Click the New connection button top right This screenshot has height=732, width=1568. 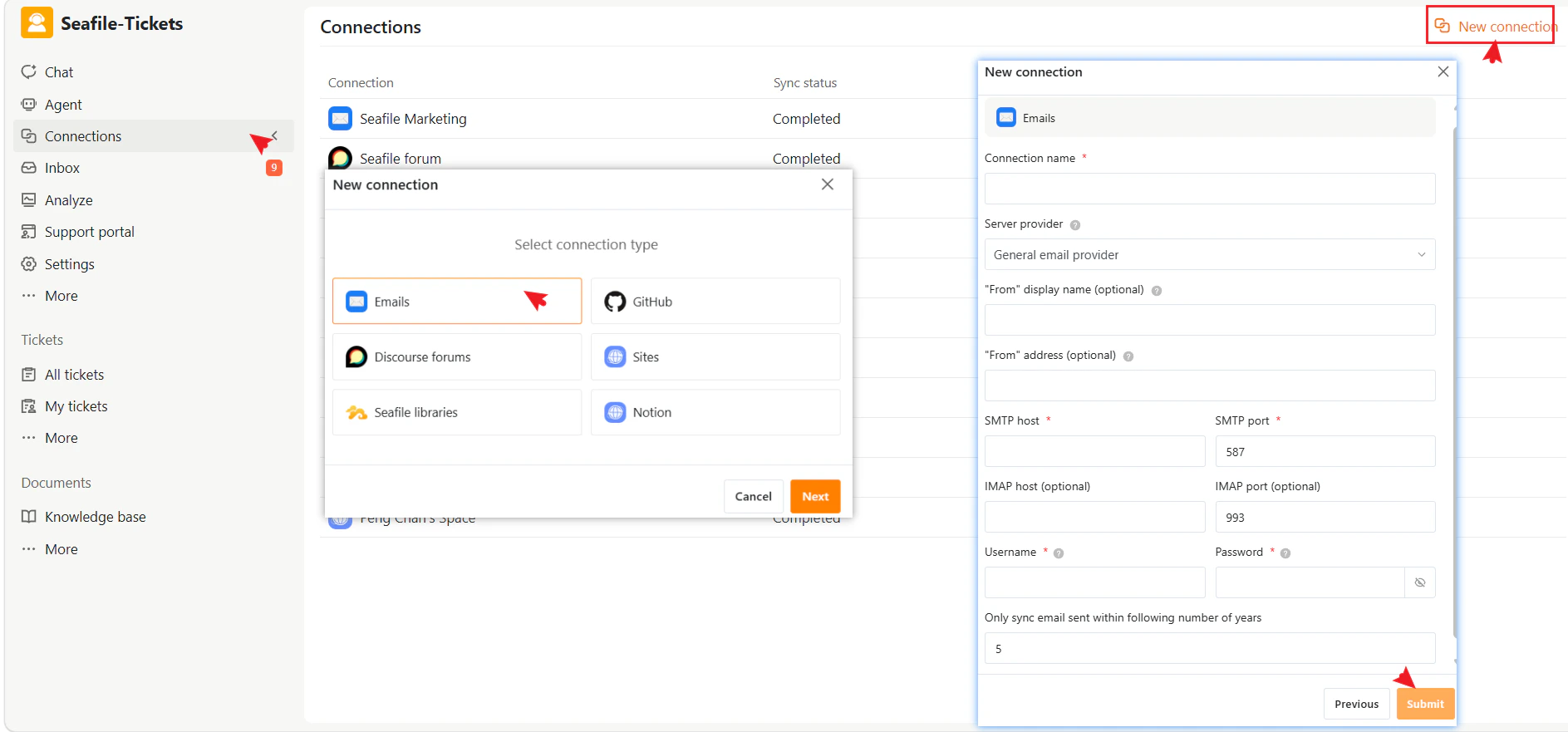[x=1497, y=27]
